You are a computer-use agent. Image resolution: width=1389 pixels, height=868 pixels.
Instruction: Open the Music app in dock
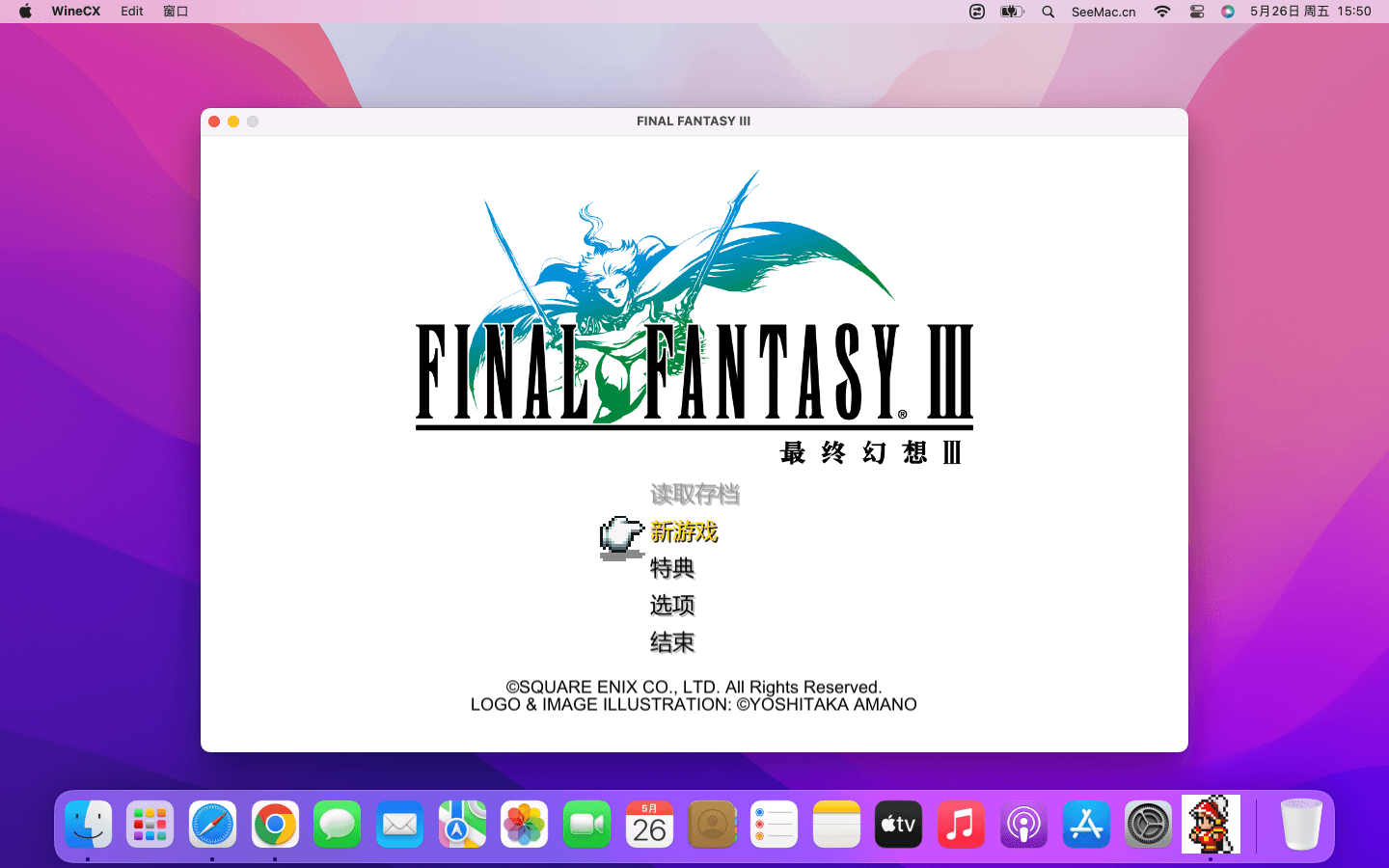(x=961, y=825)
